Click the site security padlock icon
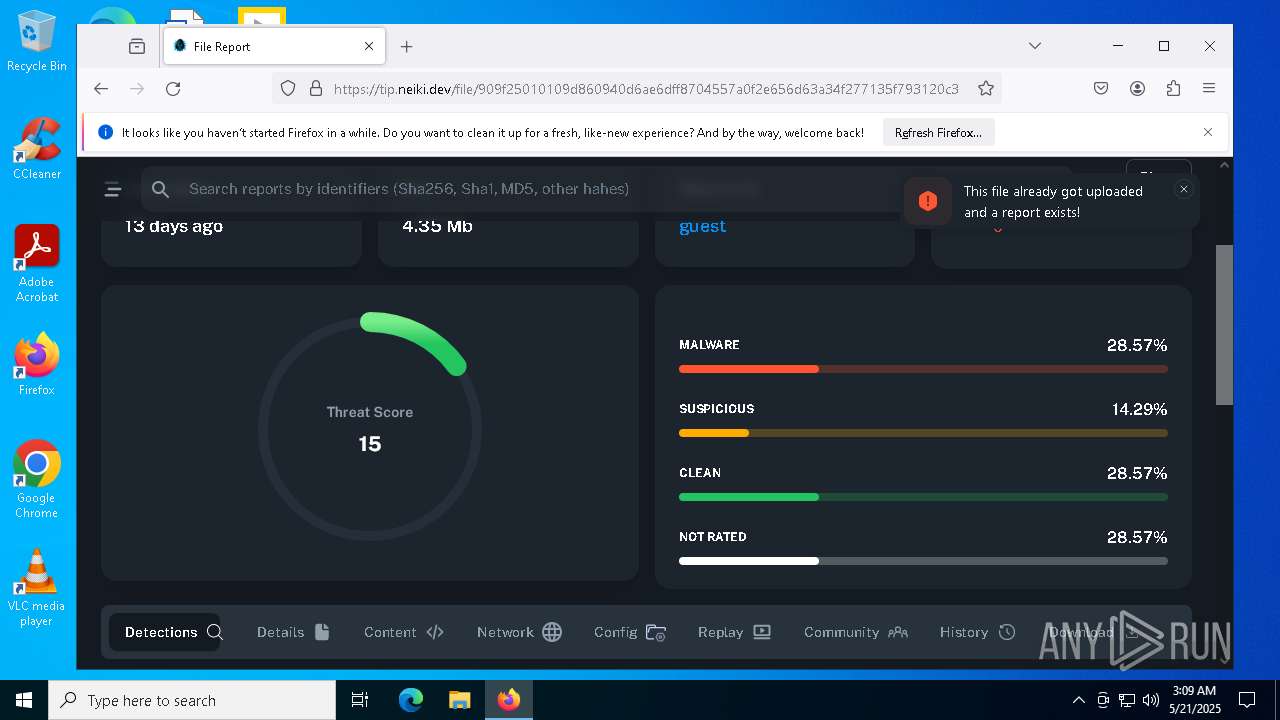This screenshot has width=1280, height=720. (x=315, y=89)
